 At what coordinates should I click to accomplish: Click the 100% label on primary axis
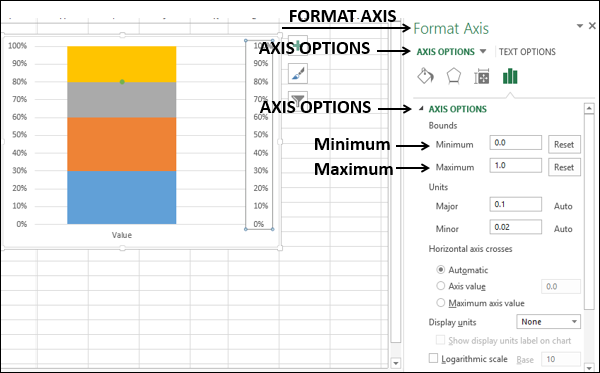pos(18,46)
